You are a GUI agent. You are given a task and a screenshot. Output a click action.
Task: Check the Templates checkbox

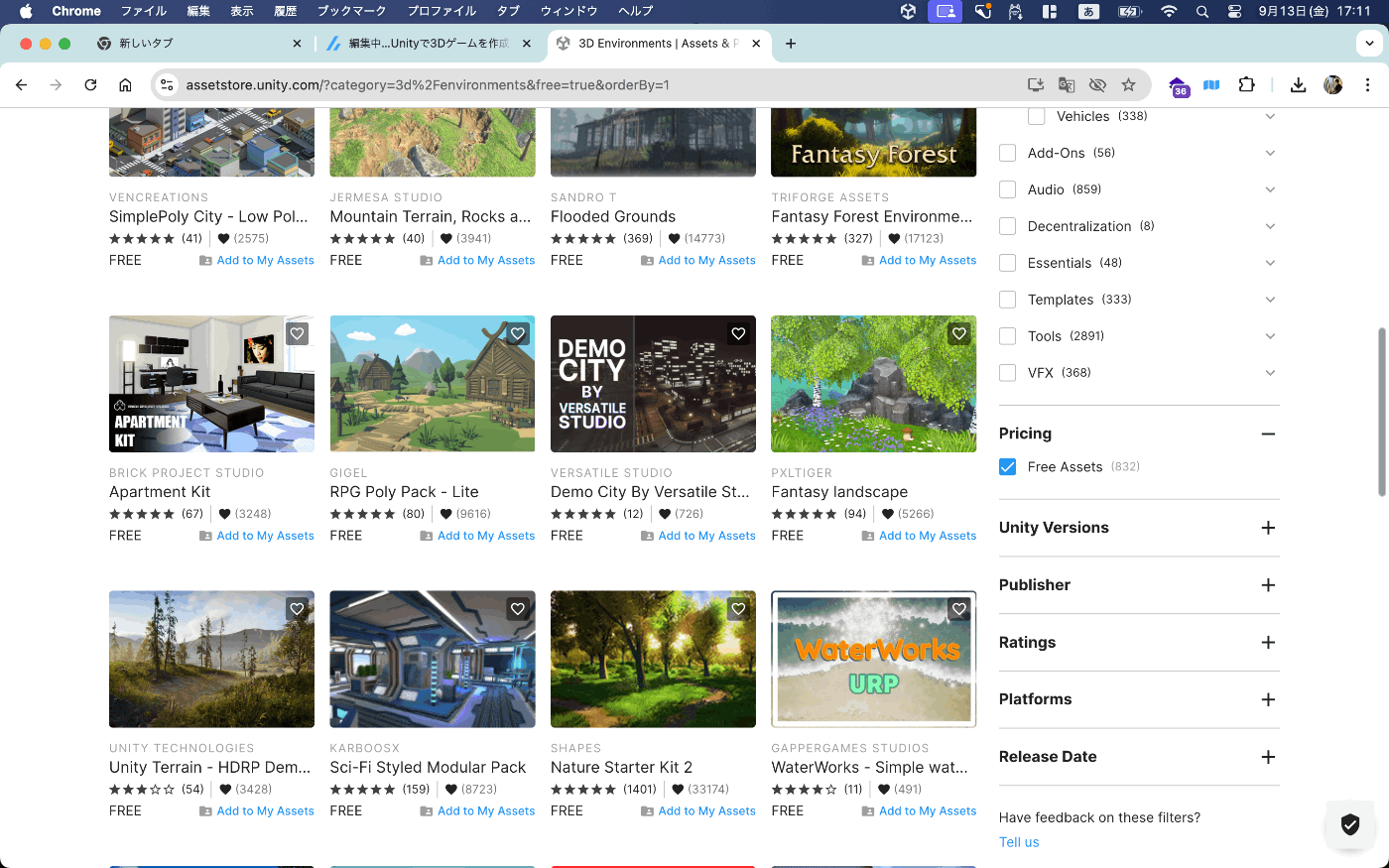pyautogui.click(x=1008, y=300)
